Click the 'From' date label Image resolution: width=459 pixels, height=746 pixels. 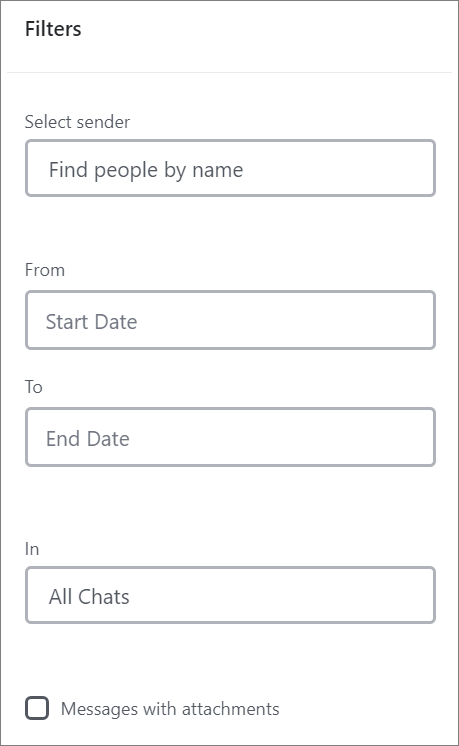(45, 270)
